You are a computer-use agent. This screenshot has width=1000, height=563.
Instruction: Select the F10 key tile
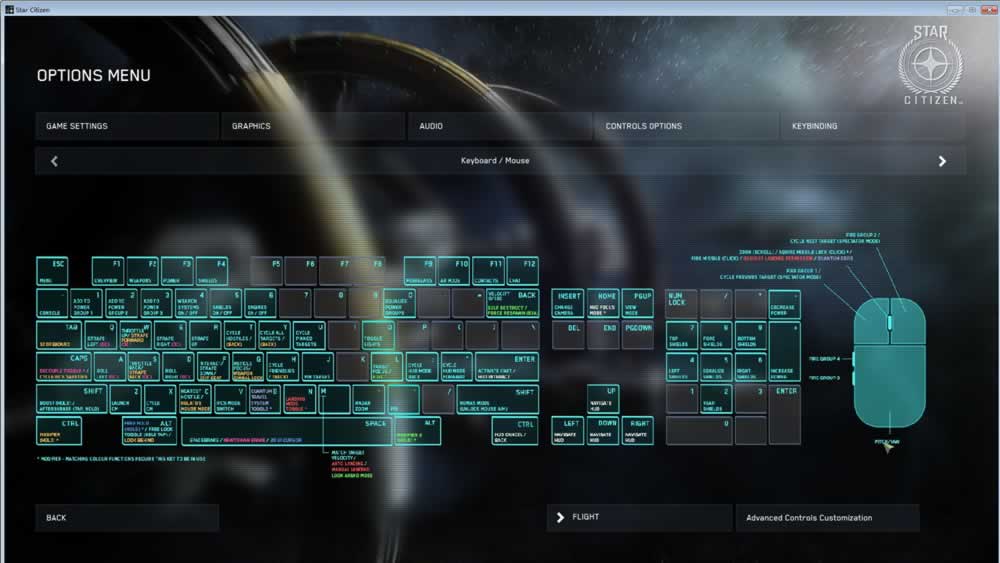click(455, 271)
